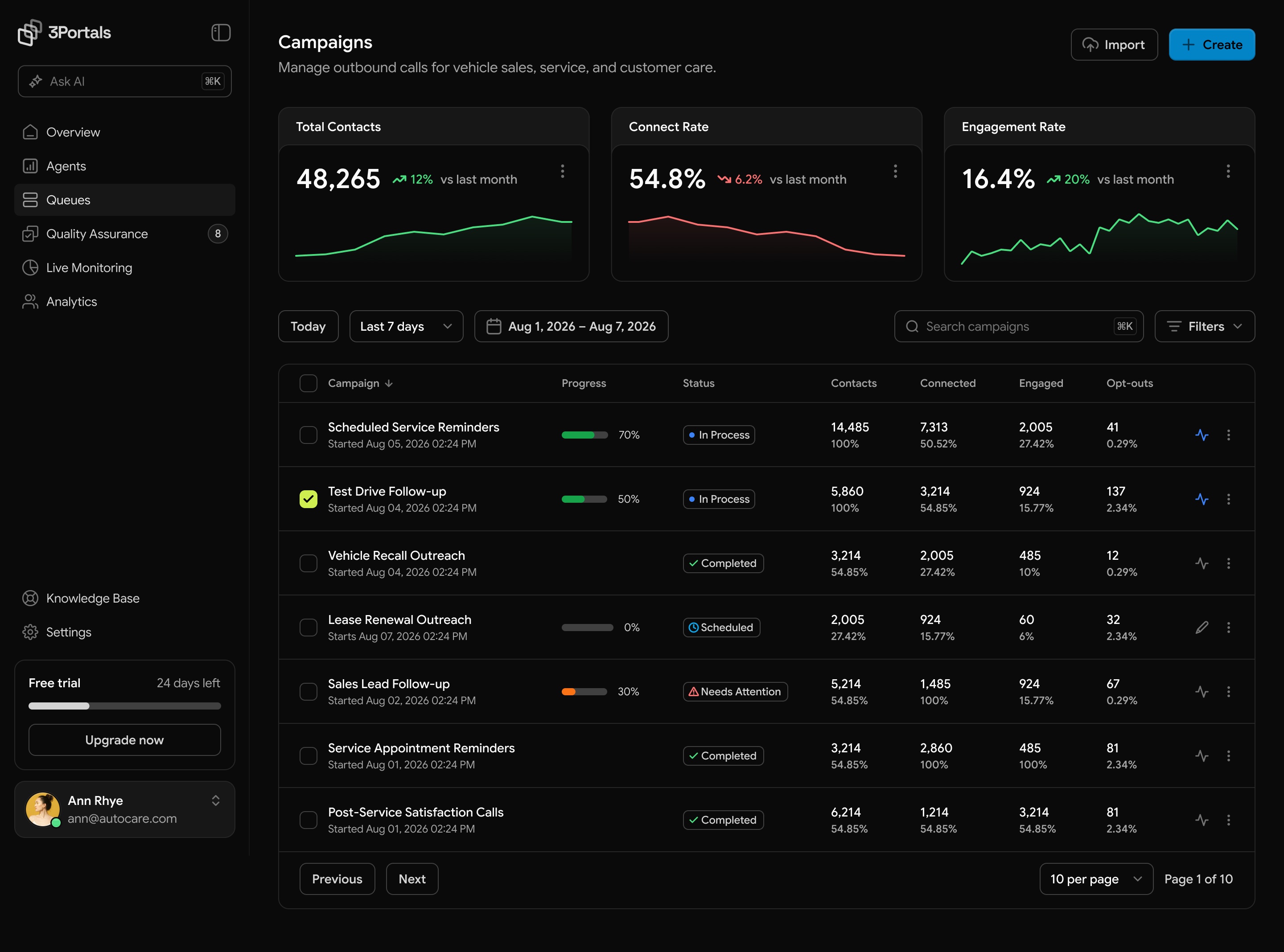
Task: Open Quality Assurance in the sidebar
Action: pyautogui.click(x=124, y=234)
